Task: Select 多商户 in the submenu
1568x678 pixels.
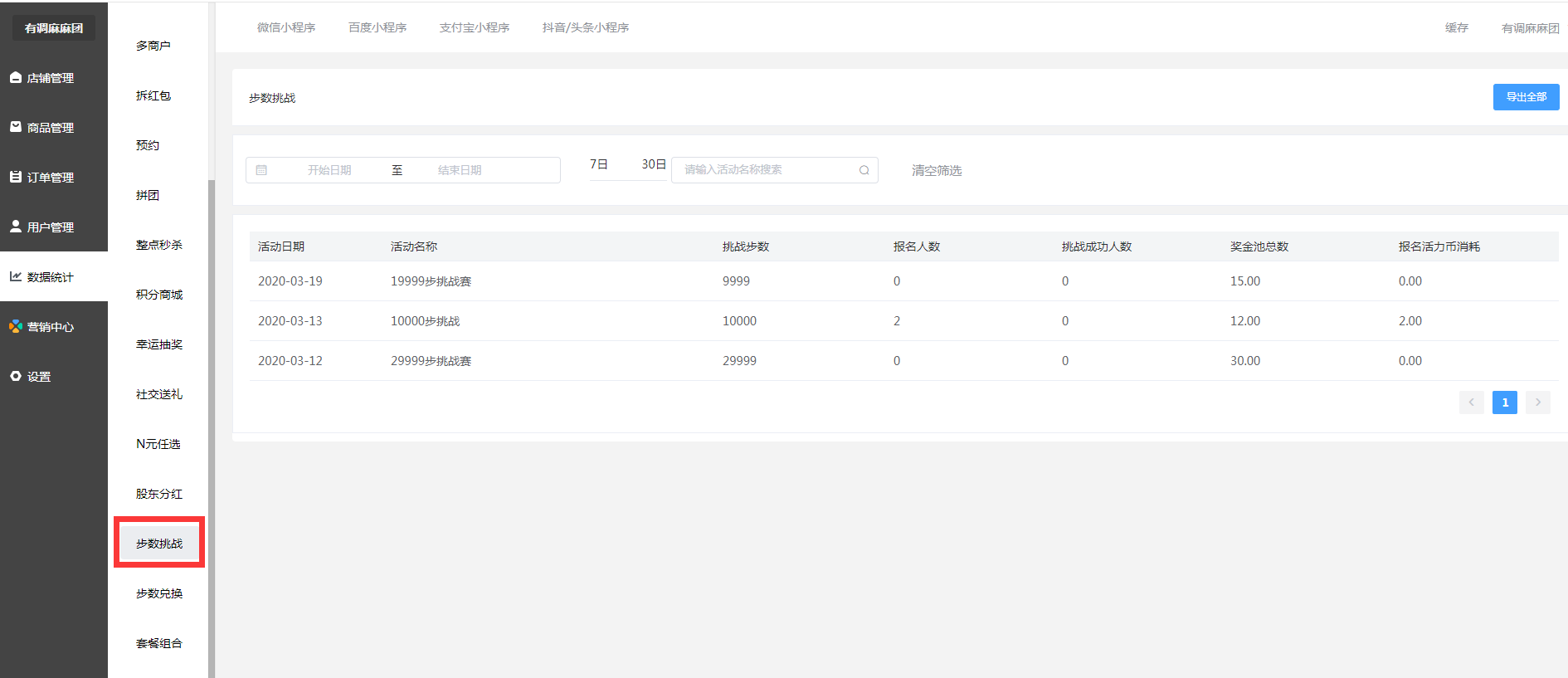Action: pyautogui.click(x=153, y=46)
